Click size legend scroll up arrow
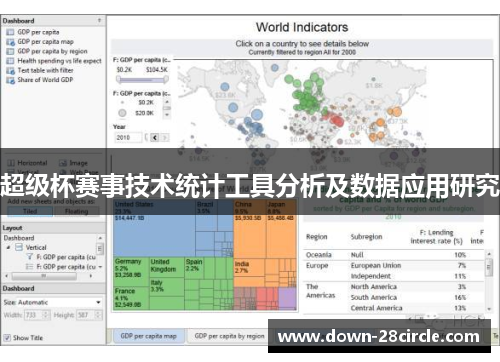The height and width of the screenshot is (362, 500). tap(167, 102)
